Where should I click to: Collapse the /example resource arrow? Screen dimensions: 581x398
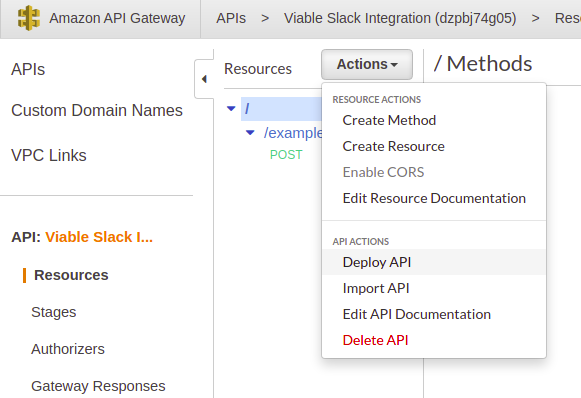pyautogui.click(x=250, y=132)
